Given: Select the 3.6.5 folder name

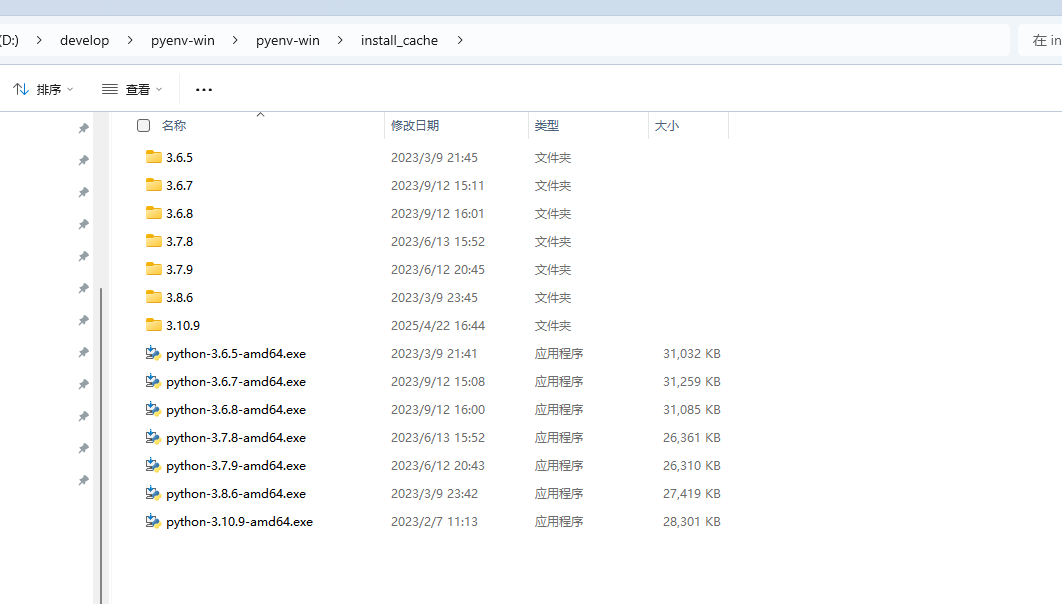Looking at the screenshot, I should pos(179,157).
